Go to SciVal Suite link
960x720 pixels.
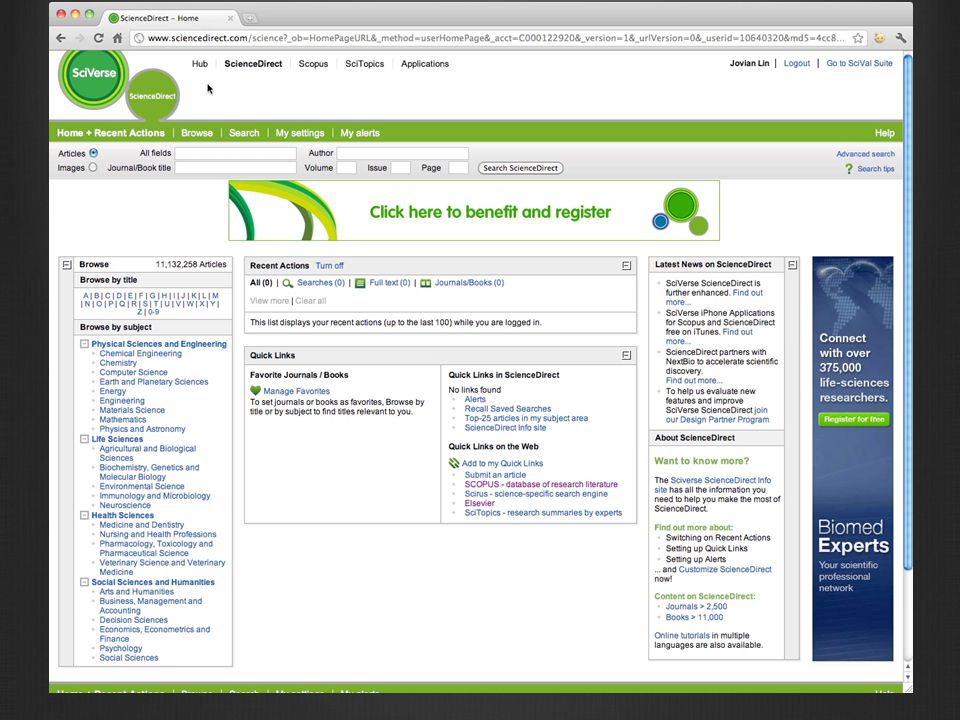[x=859, y=63]
